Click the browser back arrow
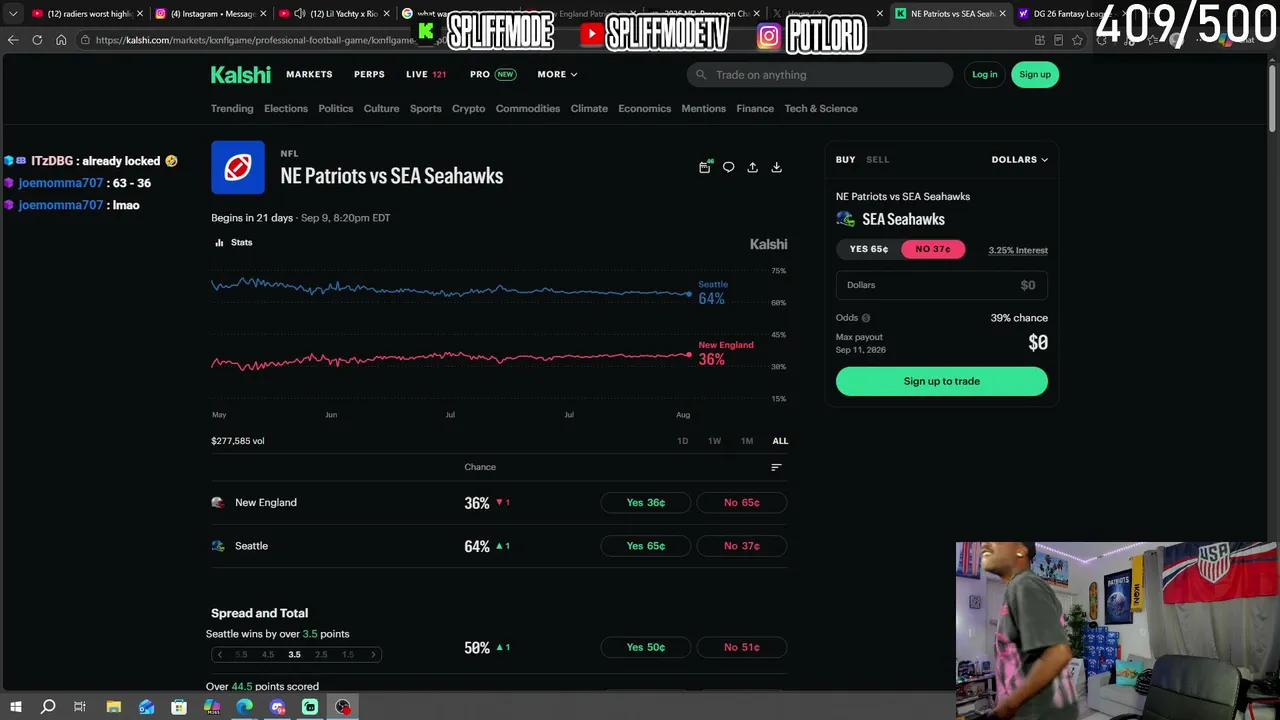 coord(13,40)
